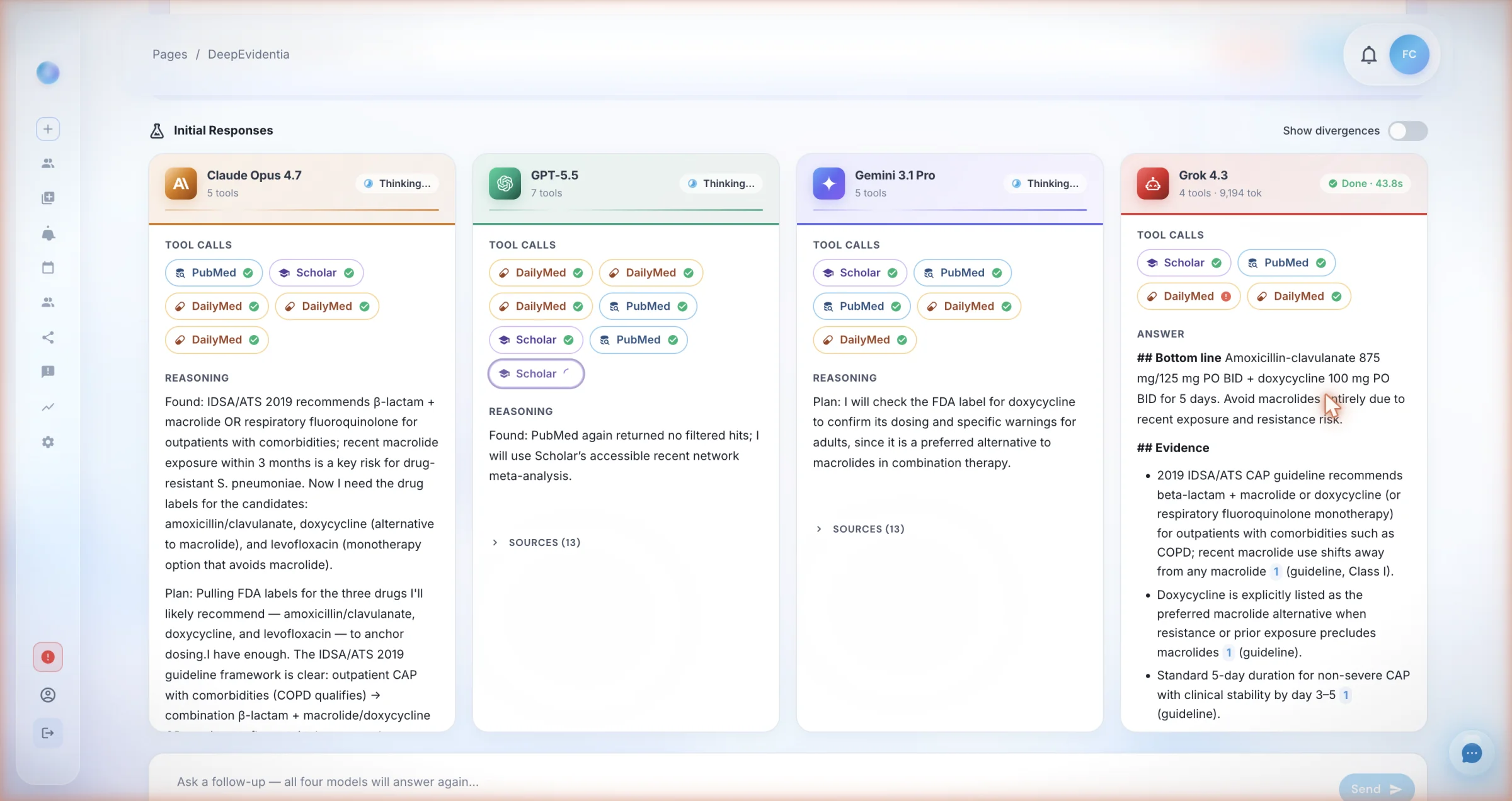The height and width of the screenshot is (801, 1512).
Task: Click 'ANSWER' label in Grok card
Action: (1160, 334)
